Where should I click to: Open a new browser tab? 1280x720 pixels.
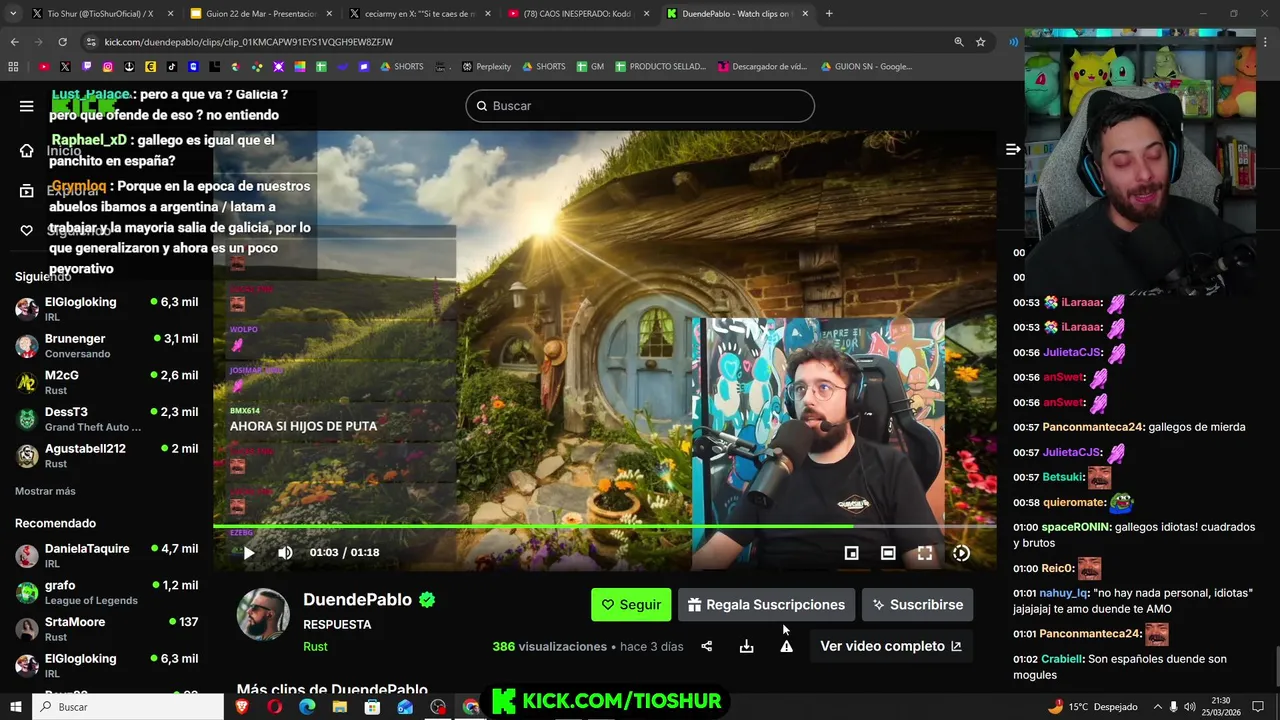[829, 14]
